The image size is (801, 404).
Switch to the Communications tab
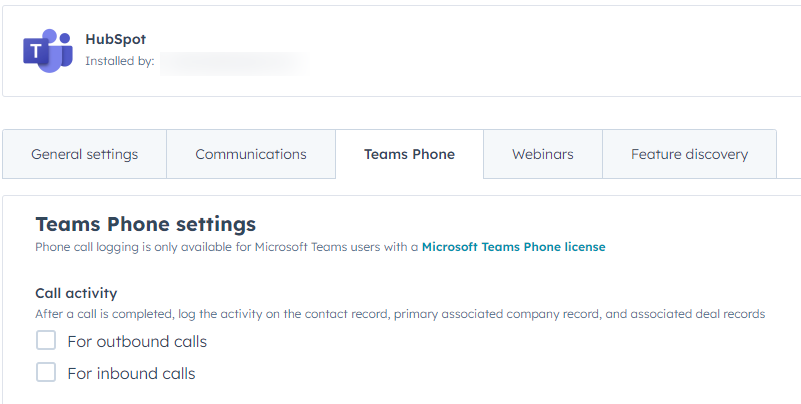coord(251,154)
